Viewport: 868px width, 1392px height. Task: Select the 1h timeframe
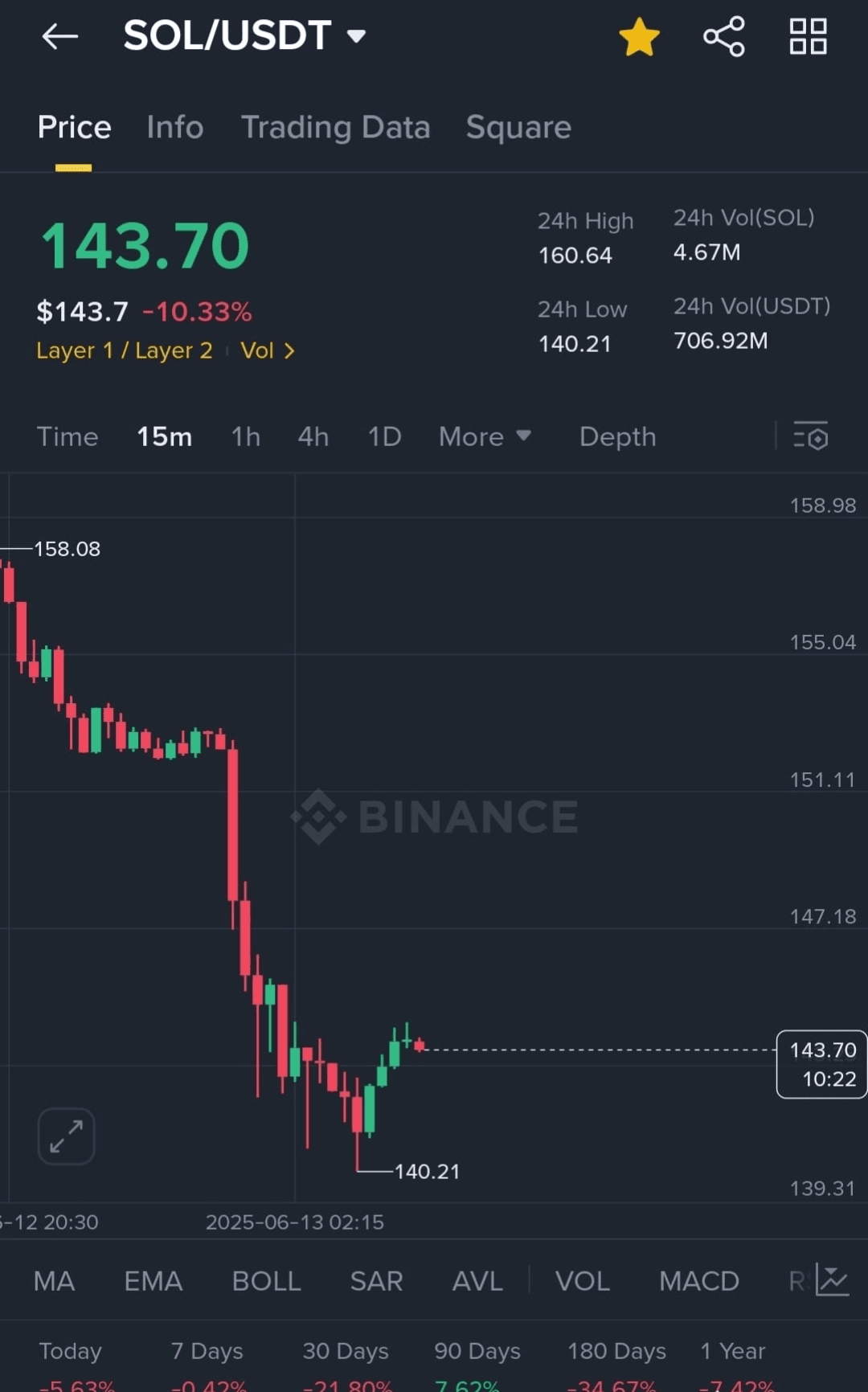point(245,436)
